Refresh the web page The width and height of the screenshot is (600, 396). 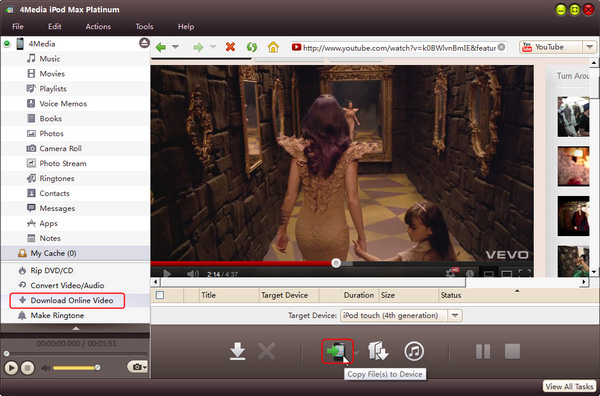pyautogui.click(x=252, y=47)
